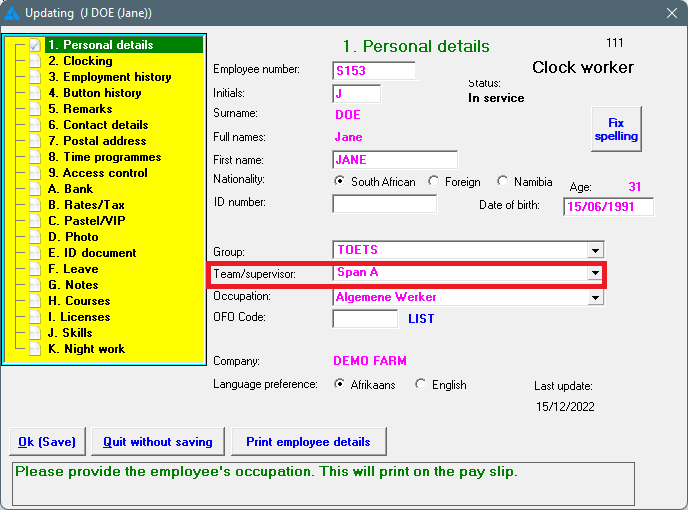Click the page icon beside ID document

(35, 253)
